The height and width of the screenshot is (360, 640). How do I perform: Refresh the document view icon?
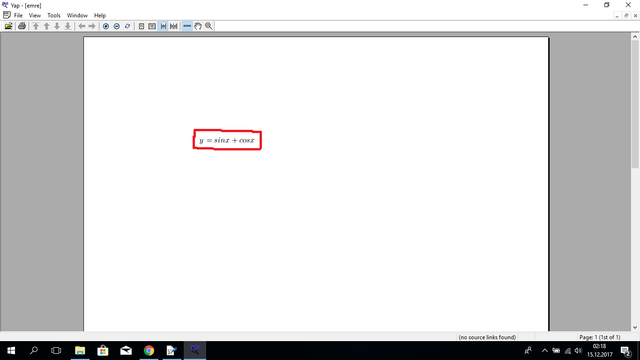127,26
